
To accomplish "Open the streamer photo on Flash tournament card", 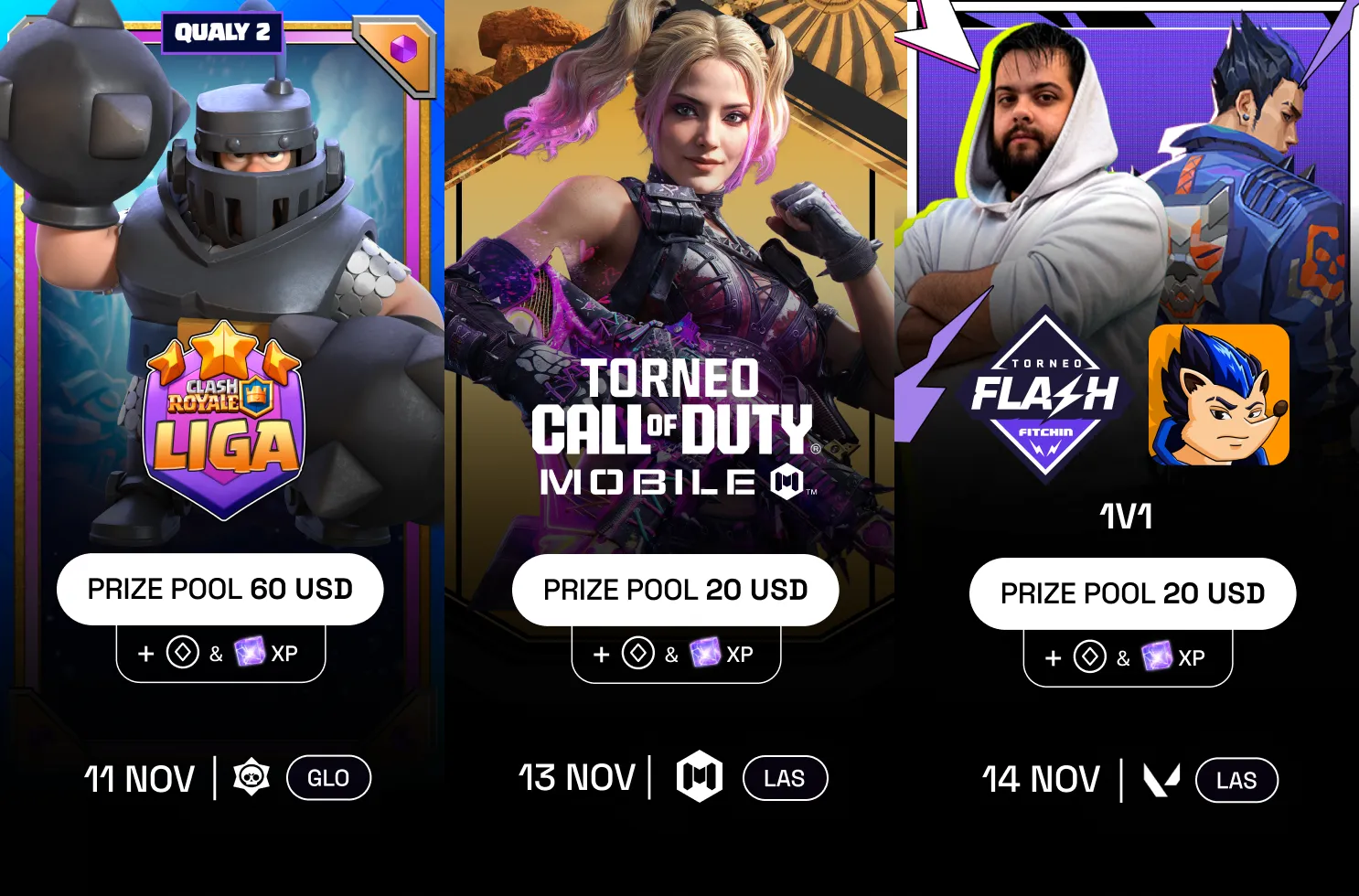I will click(1033, 165).
